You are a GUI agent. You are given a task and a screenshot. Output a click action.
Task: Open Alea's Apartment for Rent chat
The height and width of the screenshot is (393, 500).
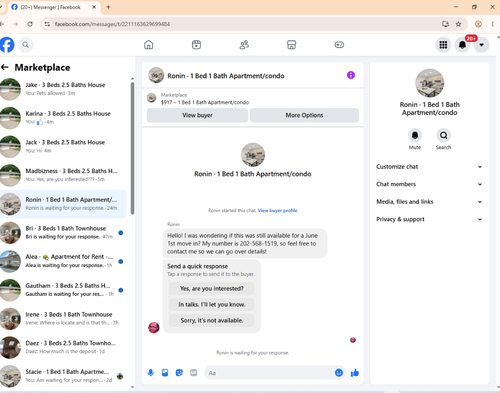tap(63, 261)
